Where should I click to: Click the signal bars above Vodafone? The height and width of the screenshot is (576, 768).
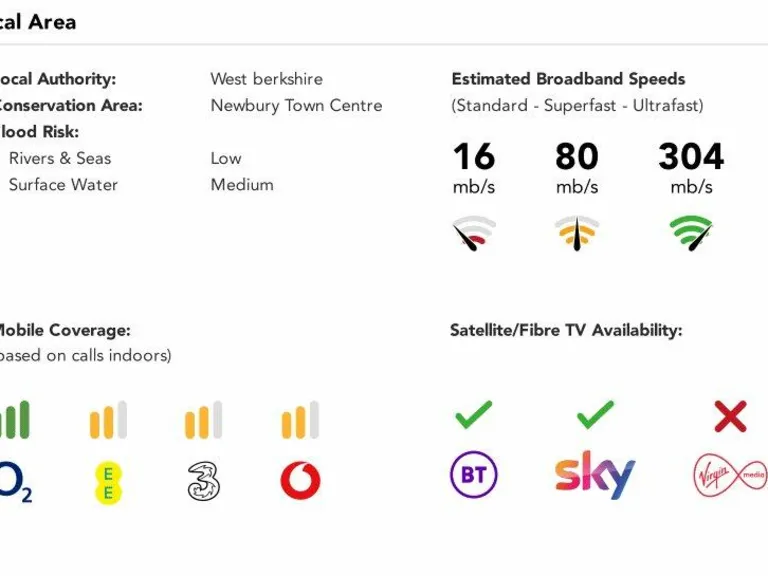click(x=300, y=420)
